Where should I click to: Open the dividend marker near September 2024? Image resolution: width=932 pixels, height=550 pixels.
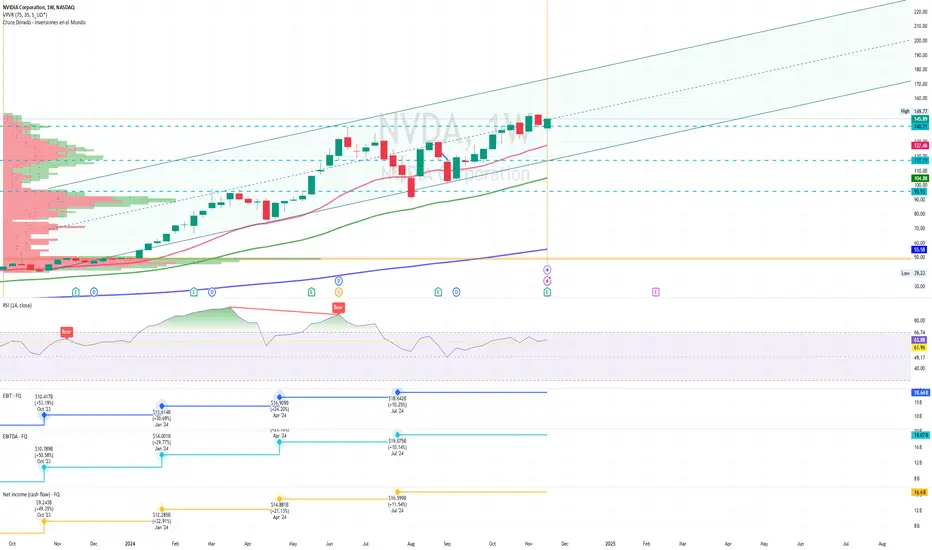point(456,292)
